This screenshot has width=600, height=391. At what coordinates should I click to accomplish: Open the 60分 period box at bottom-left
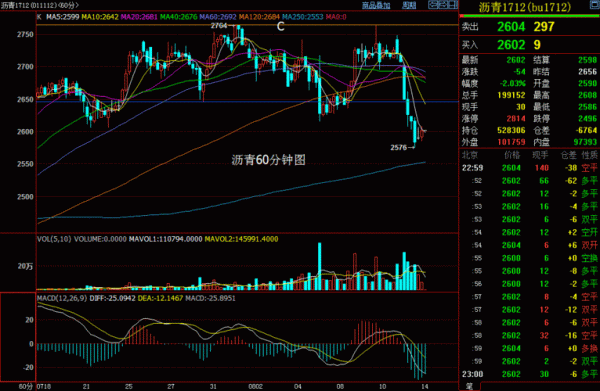(x=26, y=386)
